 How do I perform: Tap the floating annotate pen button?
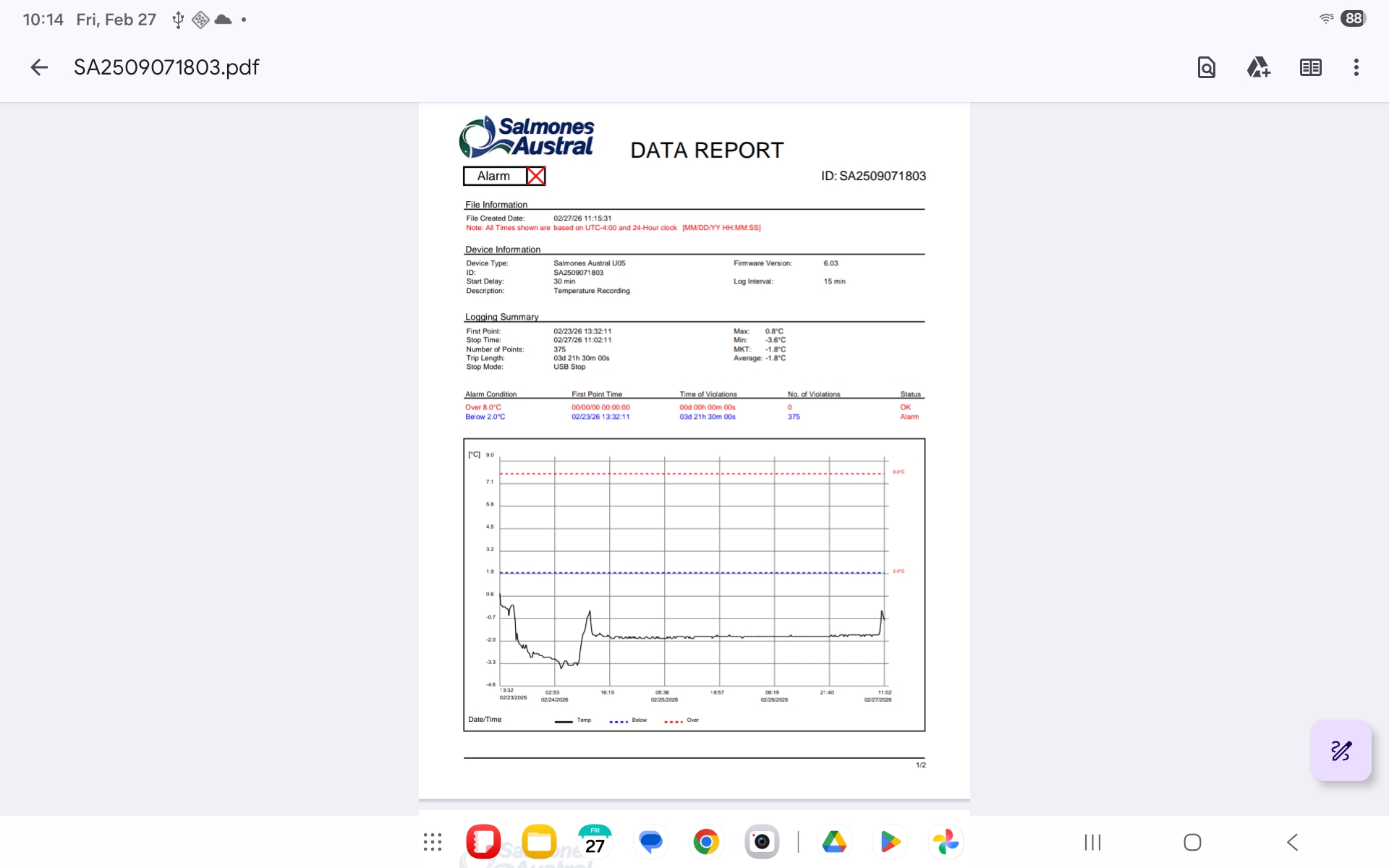[x=1341, y=751]
